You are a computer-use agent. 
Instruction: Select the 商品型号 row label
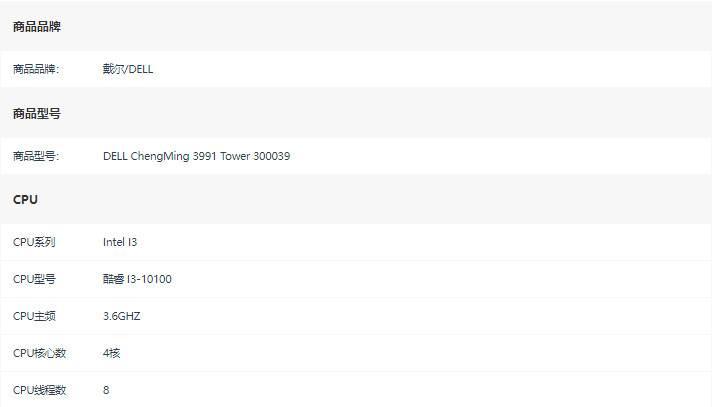click(x=36, y=156)
